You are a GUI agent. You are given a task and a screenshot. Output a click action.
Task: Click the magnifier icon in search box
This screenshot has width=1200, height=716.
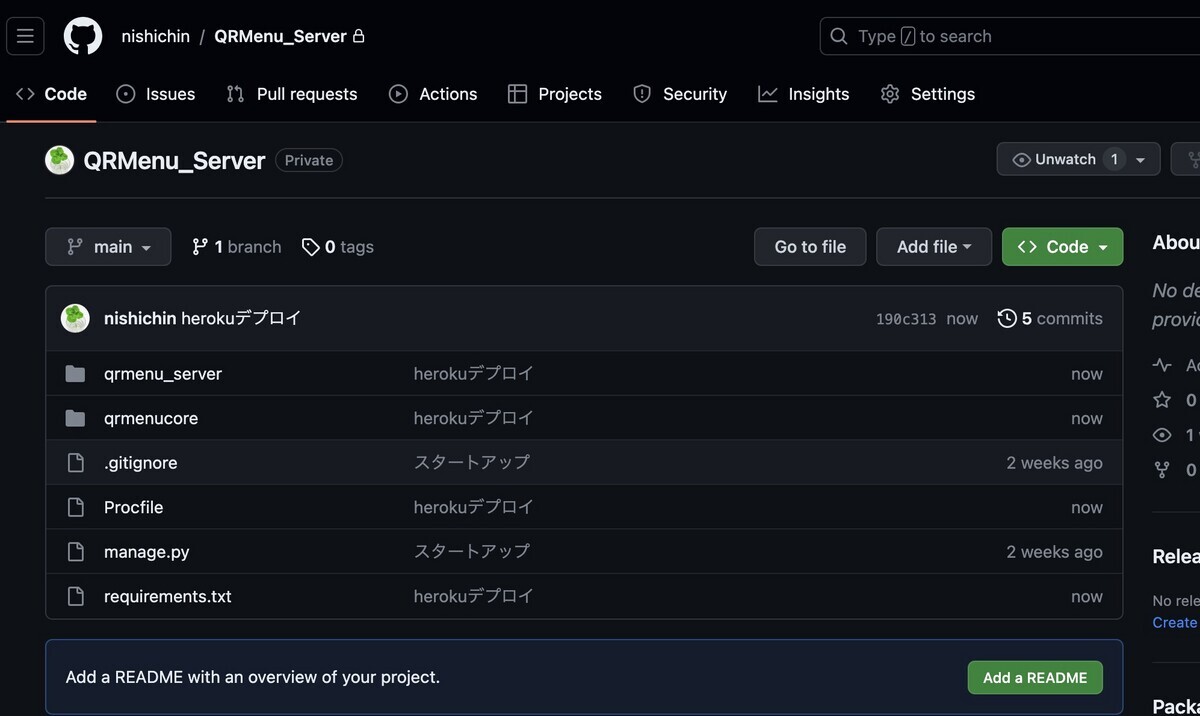point(839,36)
